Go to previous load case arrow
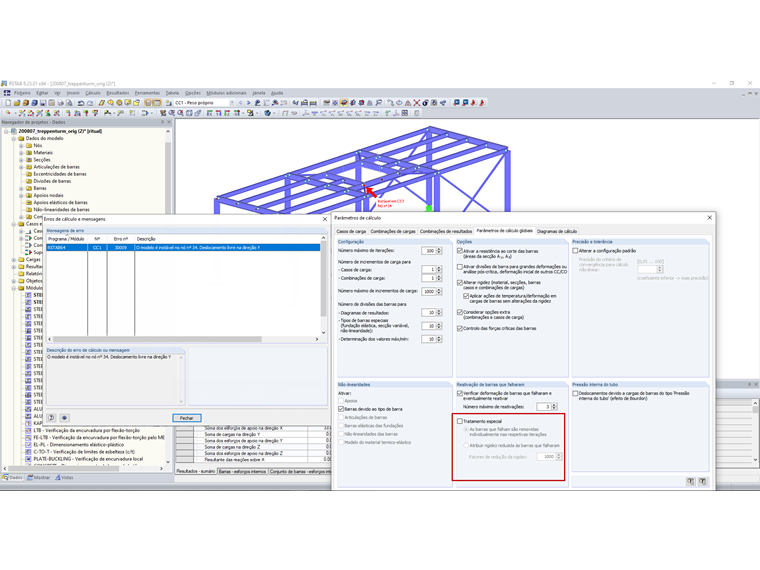 pyautogui.click(x=240, y=103)
